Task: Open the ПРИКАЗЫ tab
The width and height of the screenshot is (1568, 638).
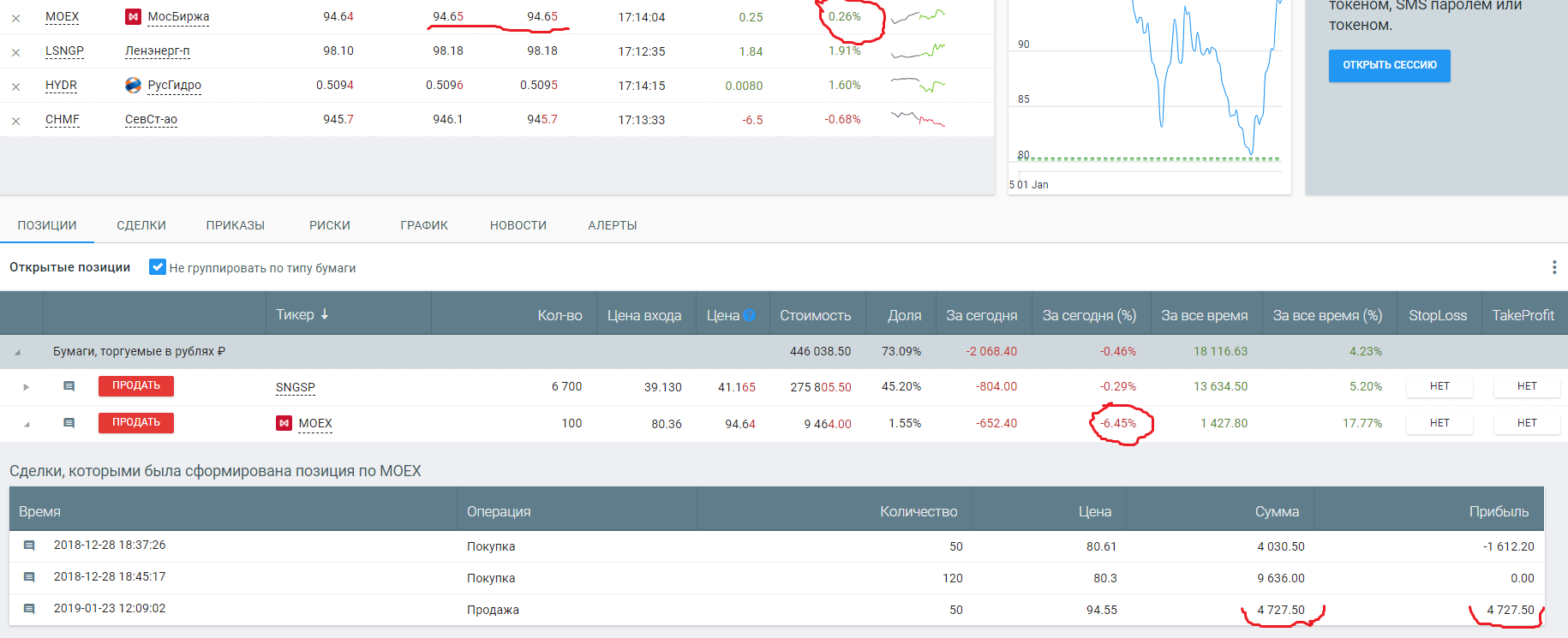Action: point(236,225)
